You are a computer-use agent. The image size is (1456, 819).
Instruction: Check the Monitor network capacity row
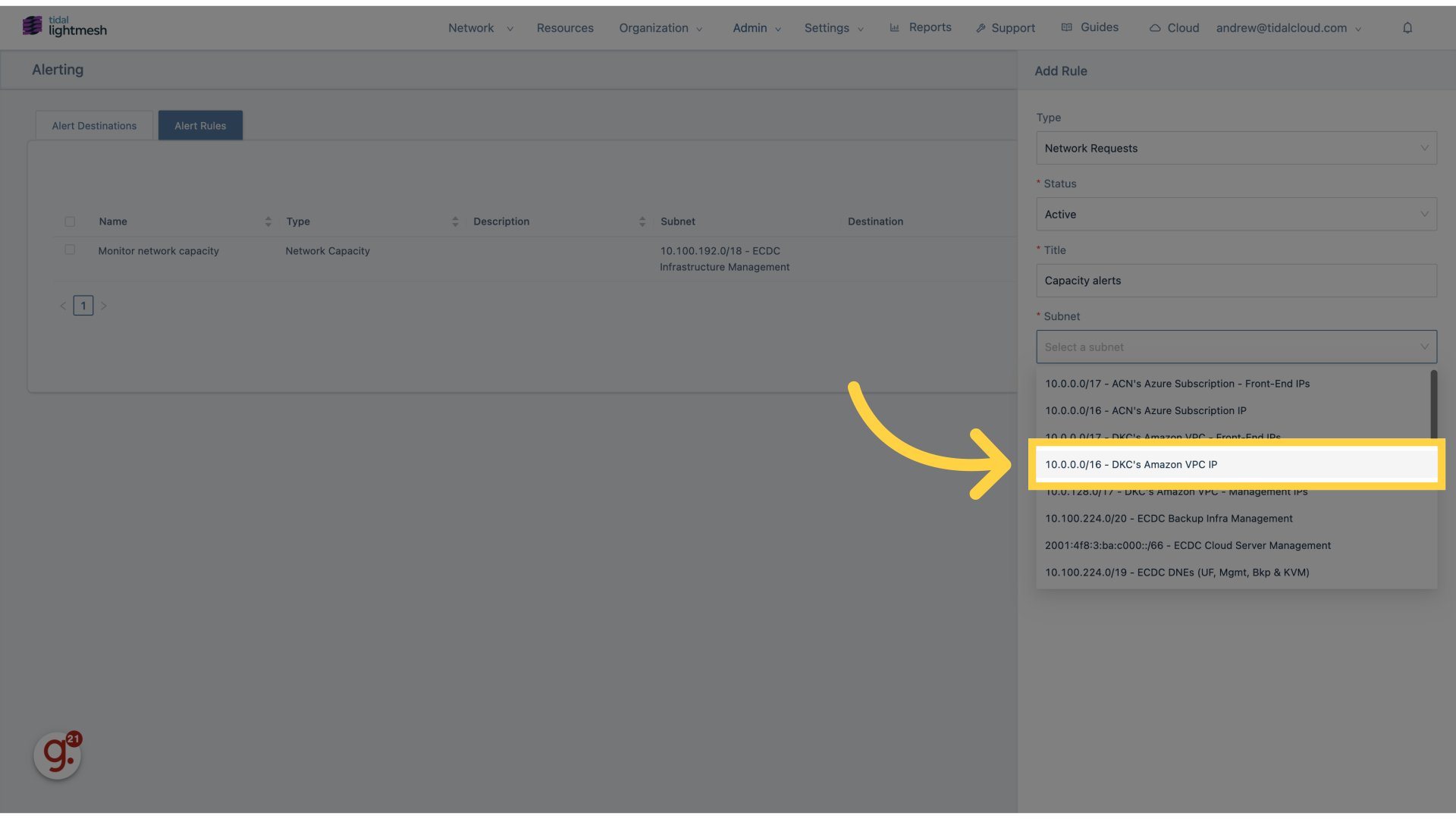click(70, 249)
